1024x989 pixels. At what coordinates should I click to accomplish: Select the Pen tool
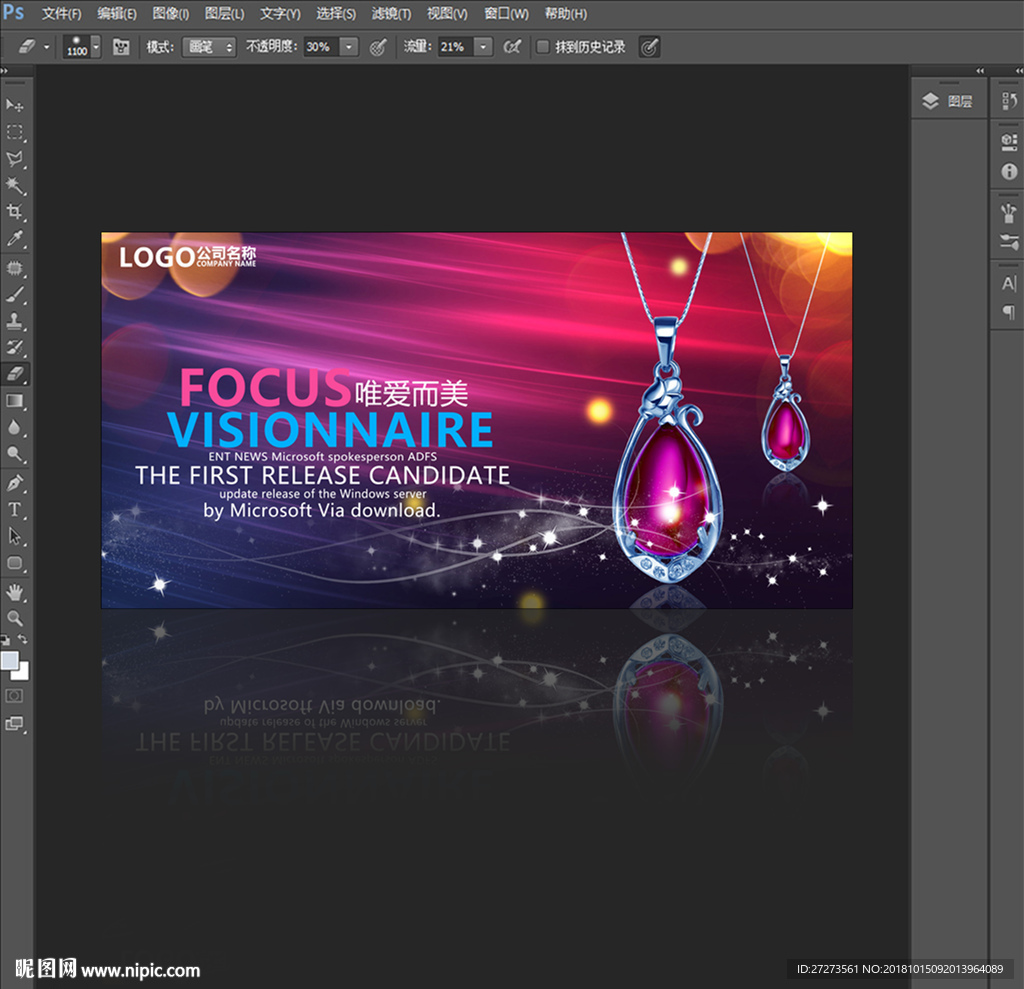(14, 483)
